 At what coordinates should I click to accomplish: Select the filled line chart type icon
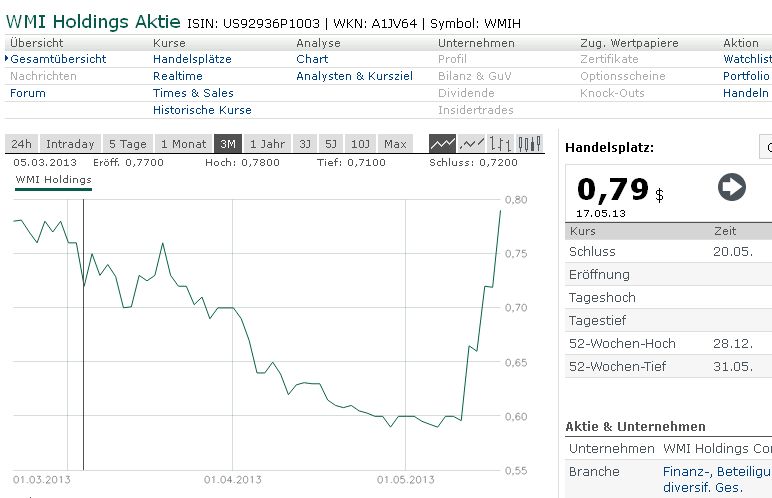[442, 144]
